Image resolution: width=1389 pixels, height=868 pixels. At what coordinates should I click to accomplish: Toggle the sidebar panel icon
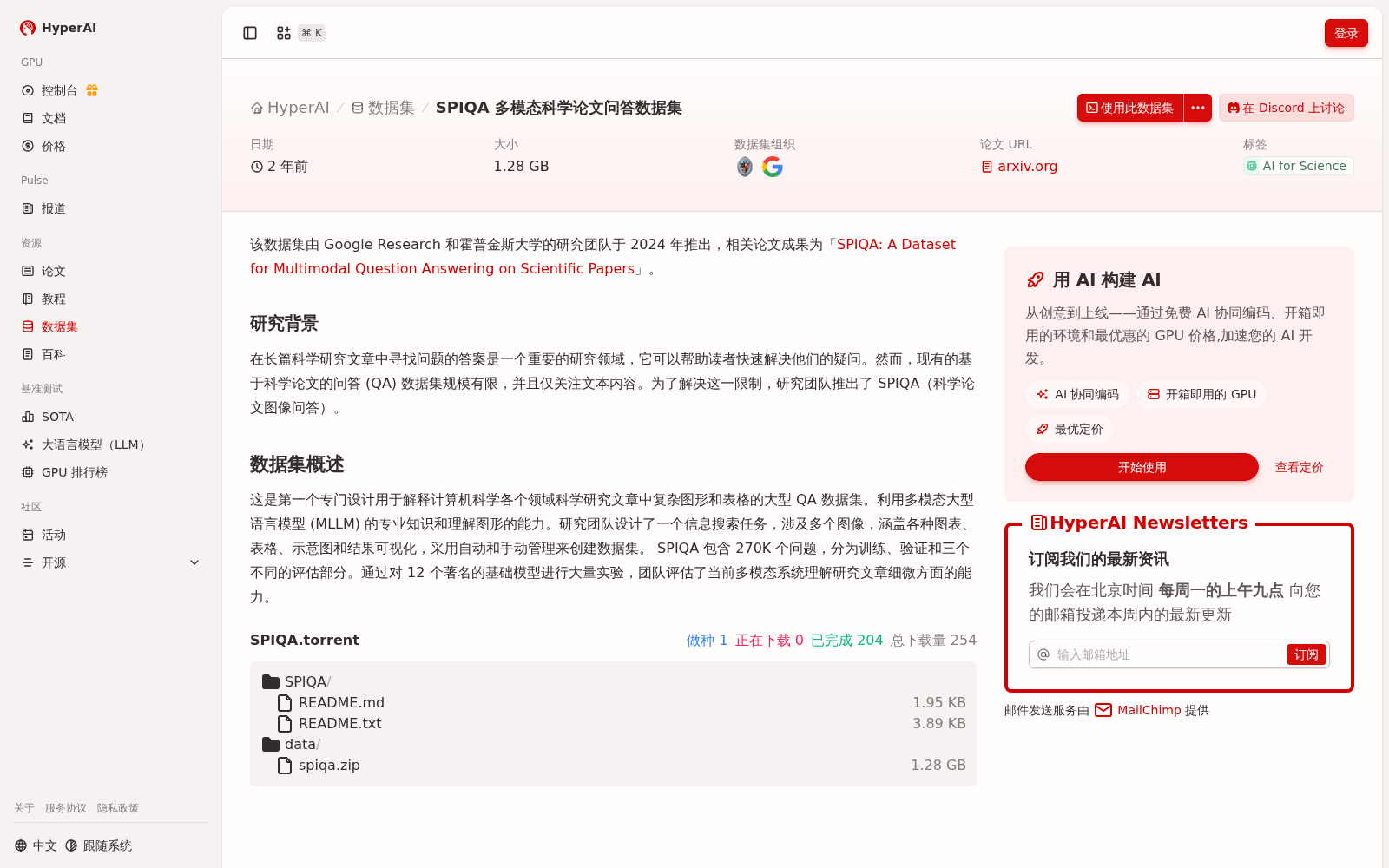pos(250,33)
